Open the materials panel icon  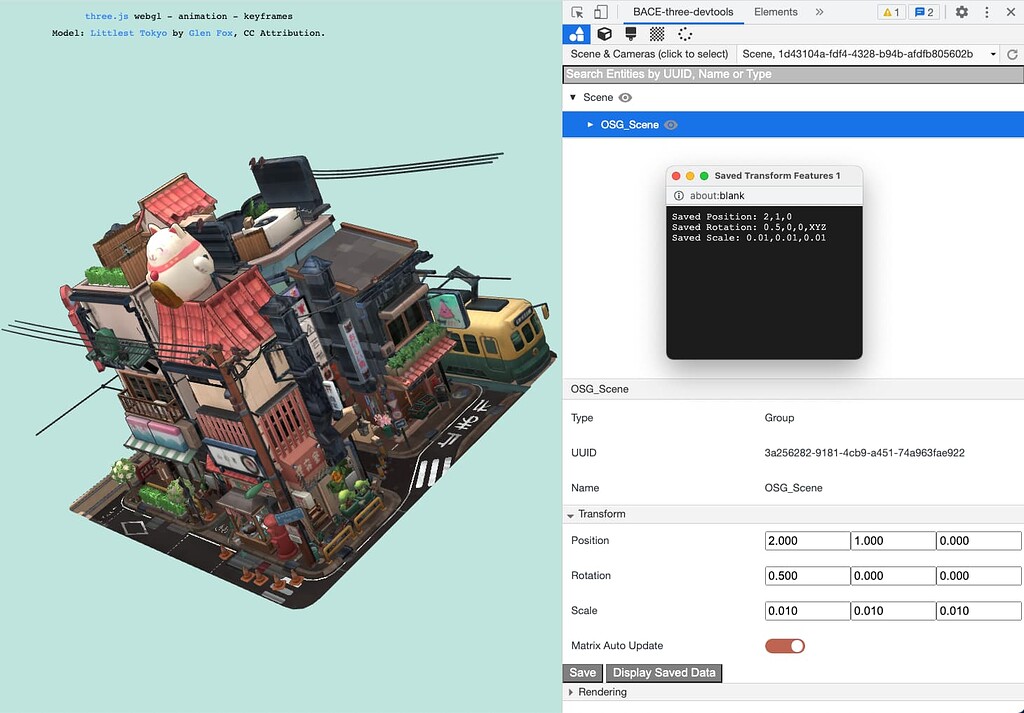[630, 33]
